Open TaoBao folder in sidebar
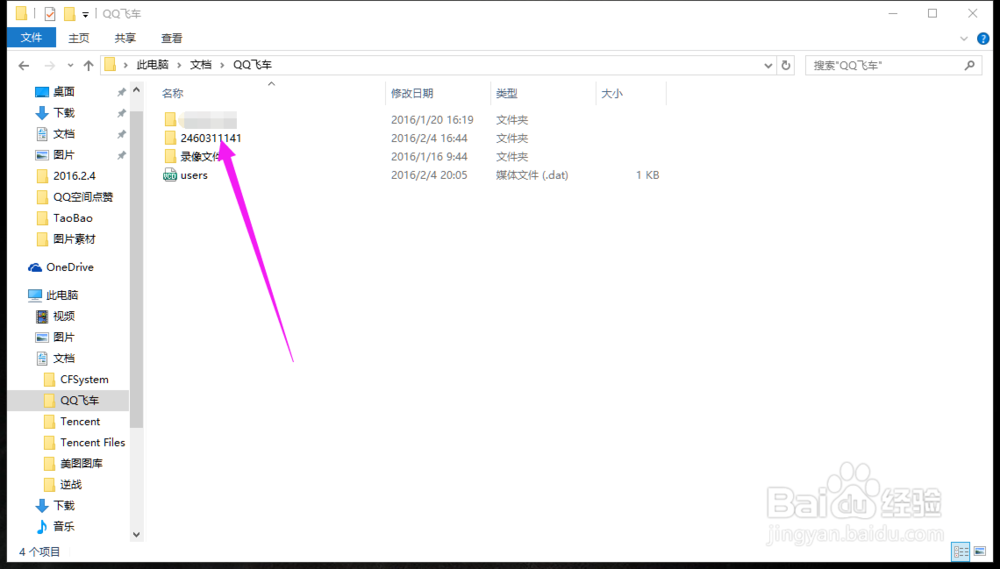The image size is (1000, 569). (73, 218)
